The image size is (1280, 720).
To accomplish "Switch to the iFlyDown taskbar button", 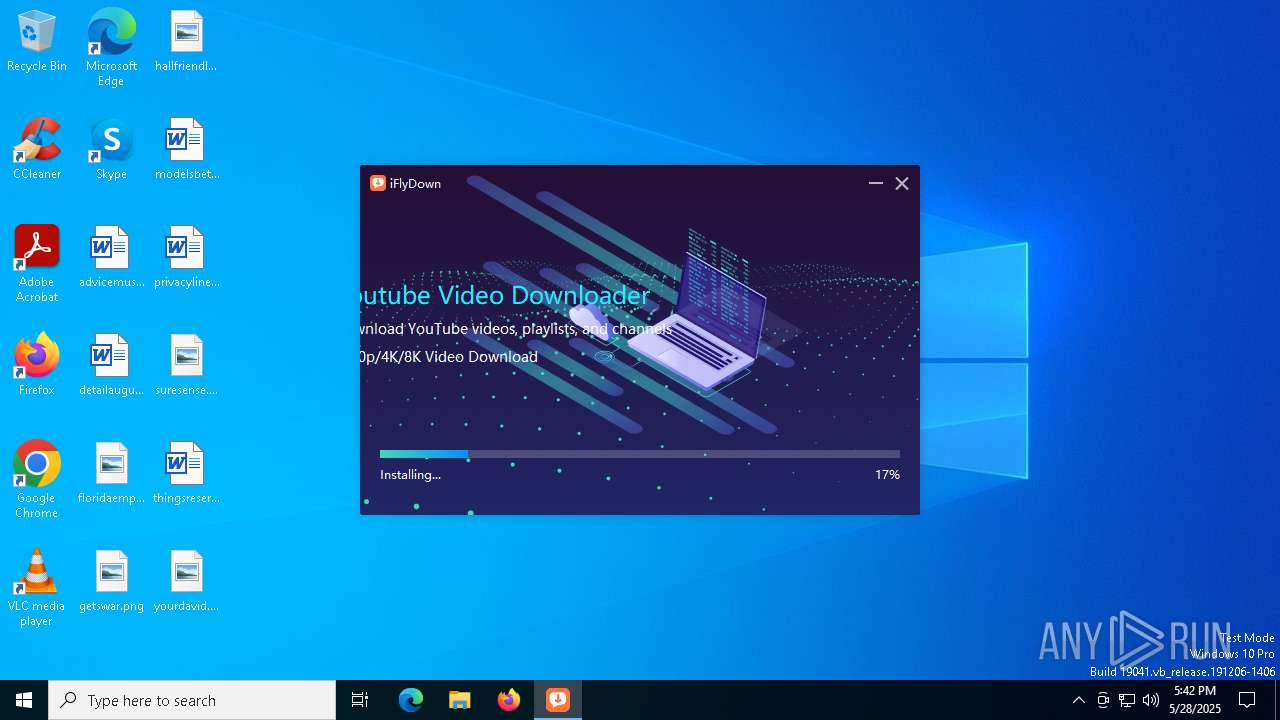I will click(x=558, y=700).
